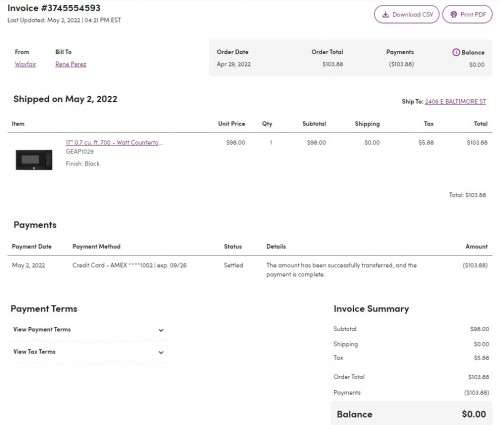The width and height of the screenshot is (500, 425).
Task: Click the View Tax Terms label
Action: 34,351
